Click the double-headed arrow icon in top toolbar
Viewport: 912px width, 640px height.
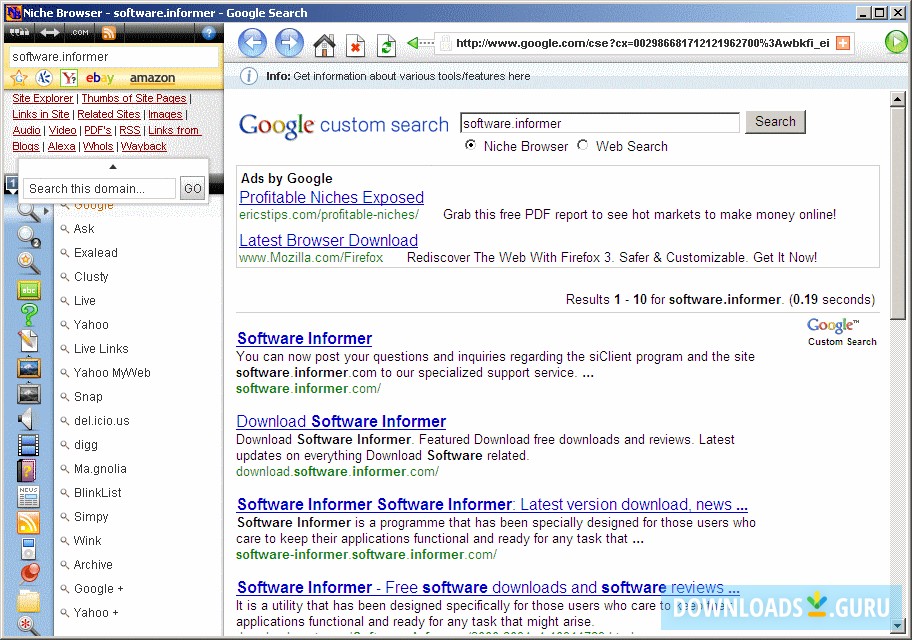pyautogui.click(x=49, y=33)
